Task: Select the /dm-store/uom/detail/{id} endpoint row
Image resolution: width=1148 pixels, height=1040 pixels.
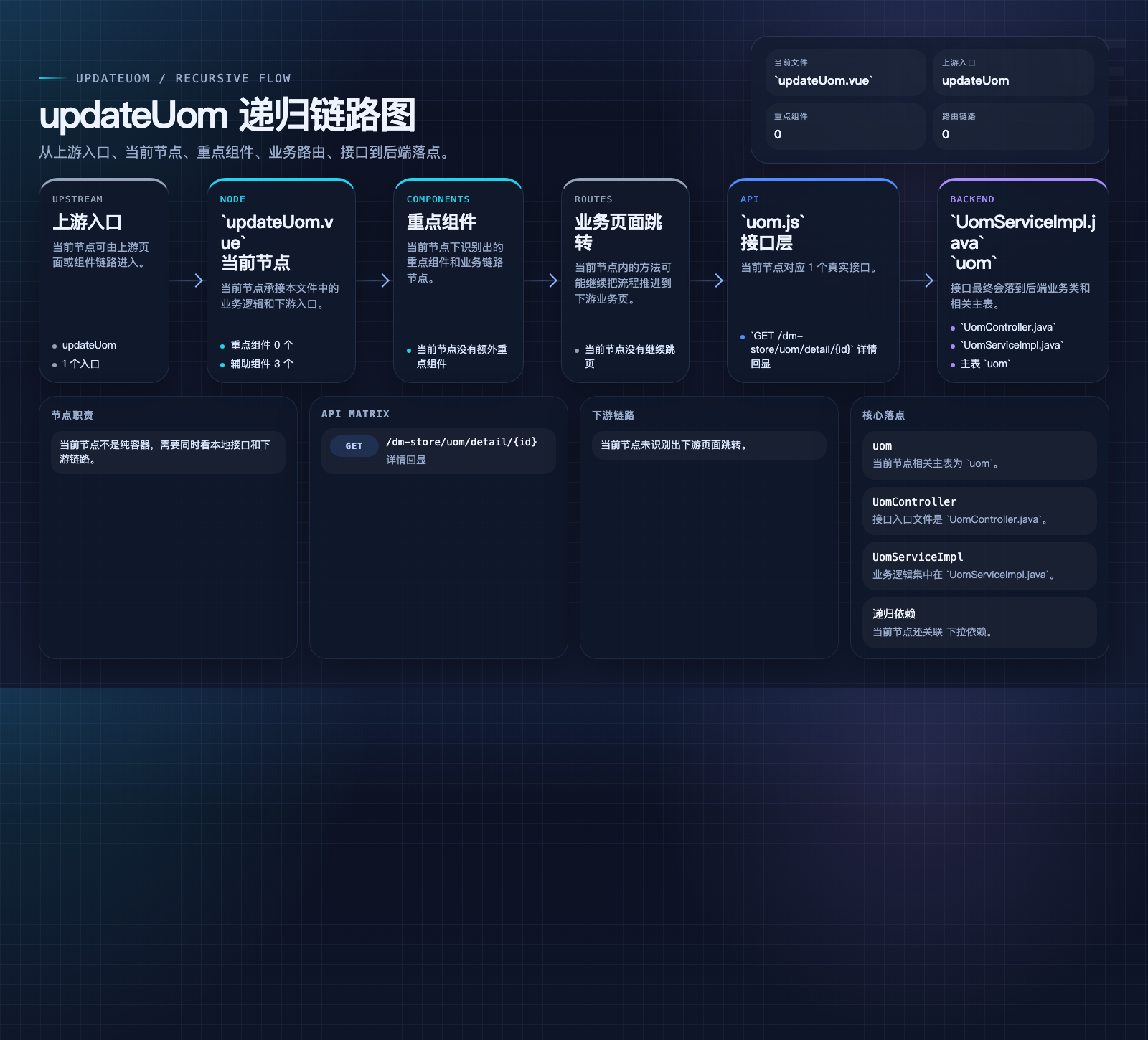Action: click(438, 451)
